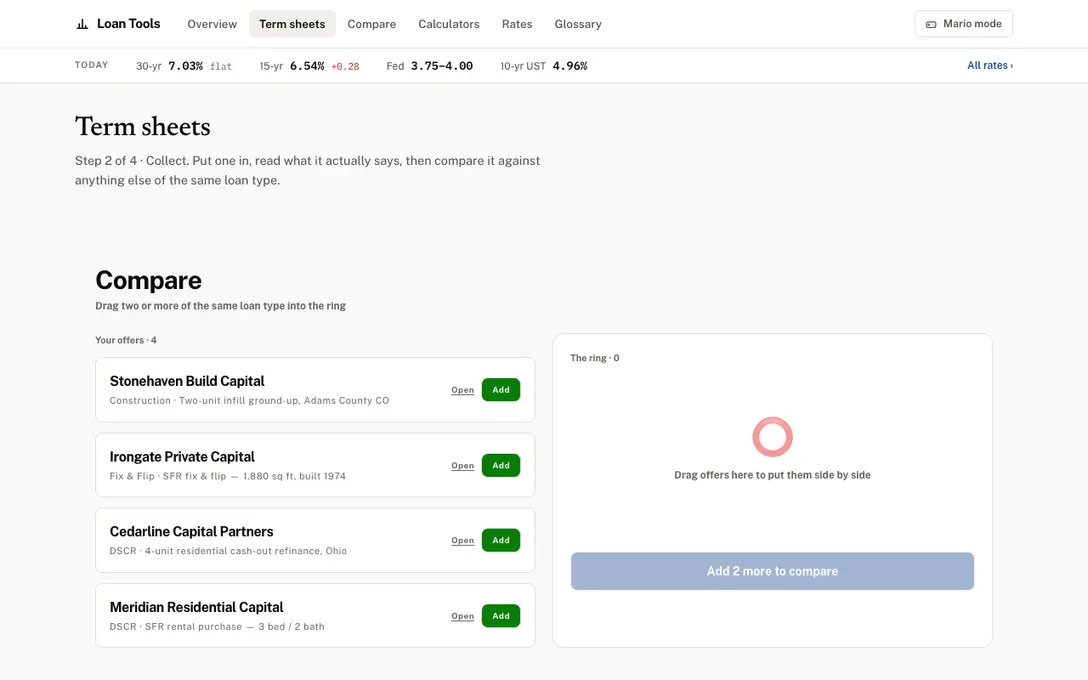Click the gamepad icon in Mario mode button
This screenshot has width=1088, height=680.
(931, 24)
